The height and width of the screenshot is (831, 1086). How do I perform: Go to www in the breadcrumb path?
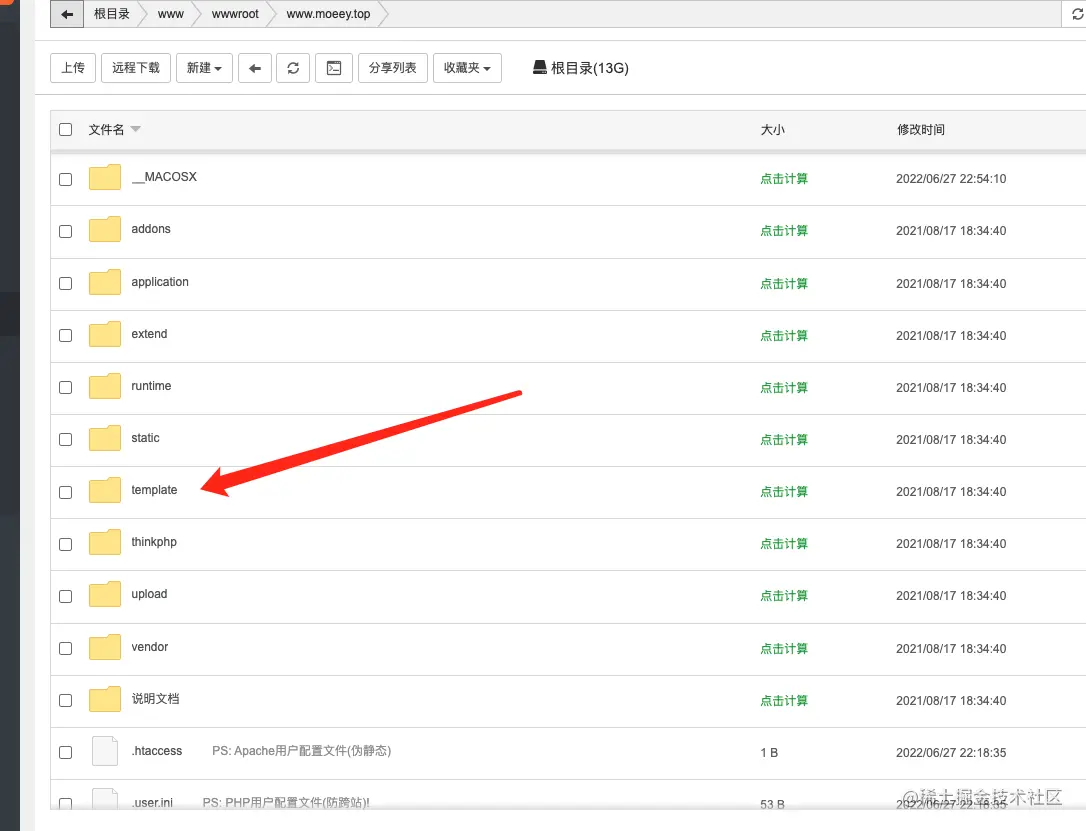[x=170, y=14]
